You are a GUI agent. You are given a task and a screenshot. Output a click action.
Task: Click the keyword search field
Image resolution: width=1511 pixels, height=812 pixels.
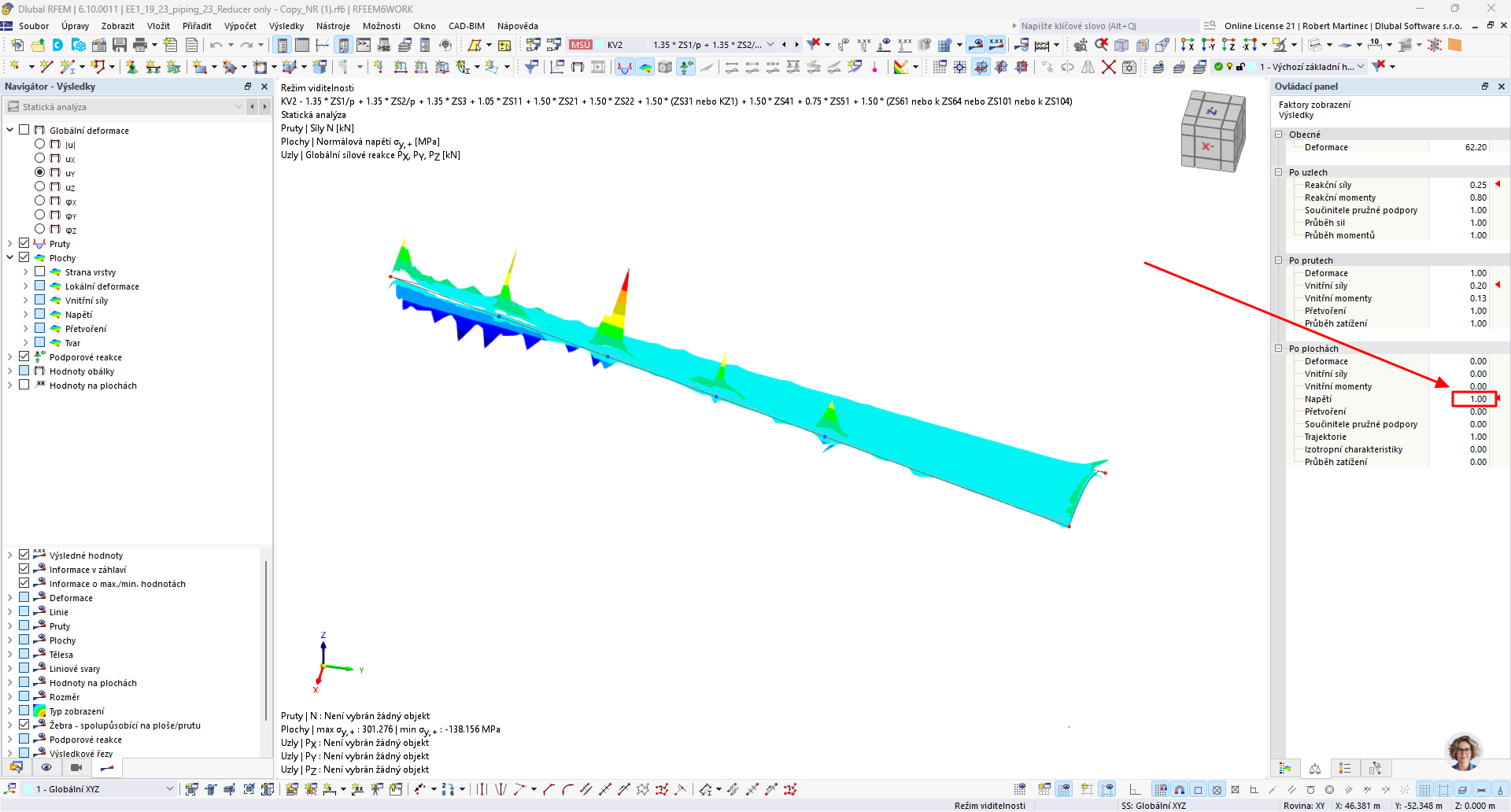1108,26
